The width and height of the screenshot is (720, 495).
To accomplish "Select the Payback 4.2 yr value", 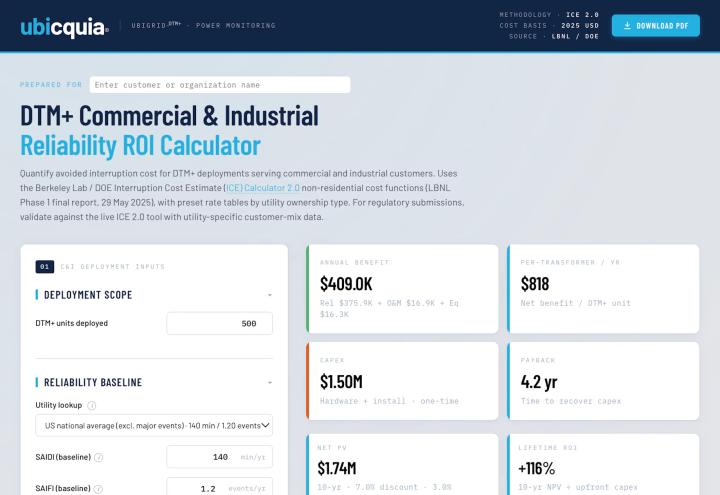I will click(539, 382).
